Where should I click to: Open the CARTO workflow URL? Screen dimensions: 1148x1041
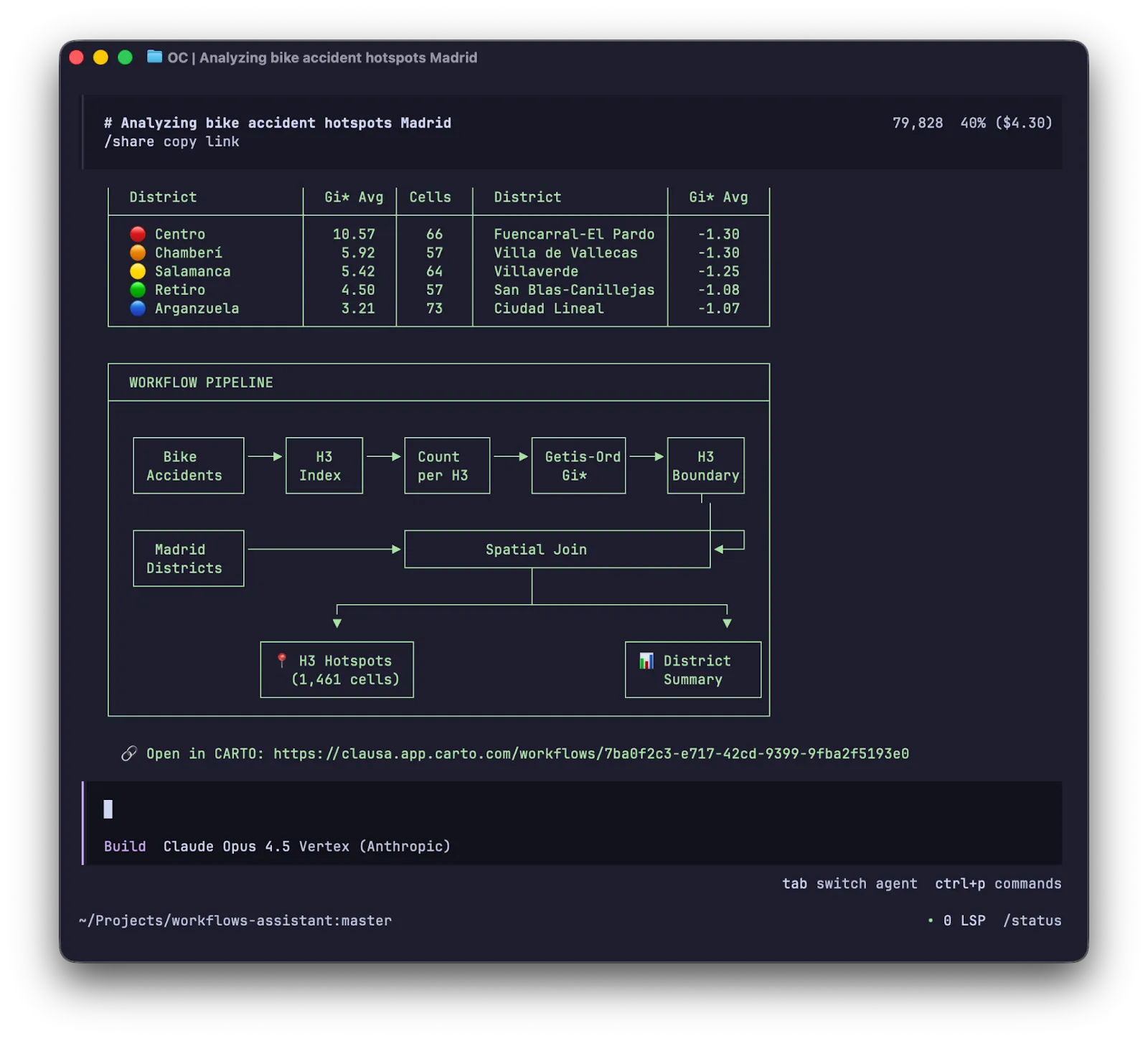pyautogui.click(x=591, y=753)
